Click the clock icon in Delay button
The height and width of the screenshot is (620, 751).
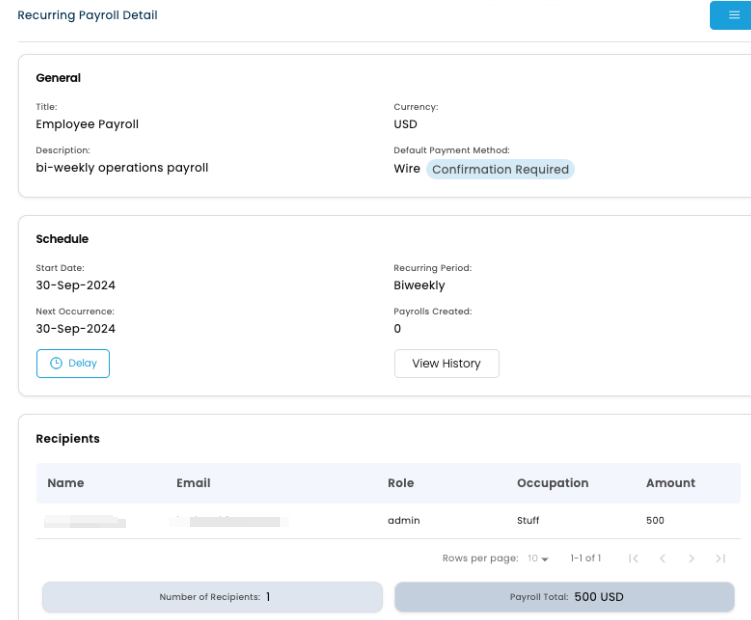point(56,363)
